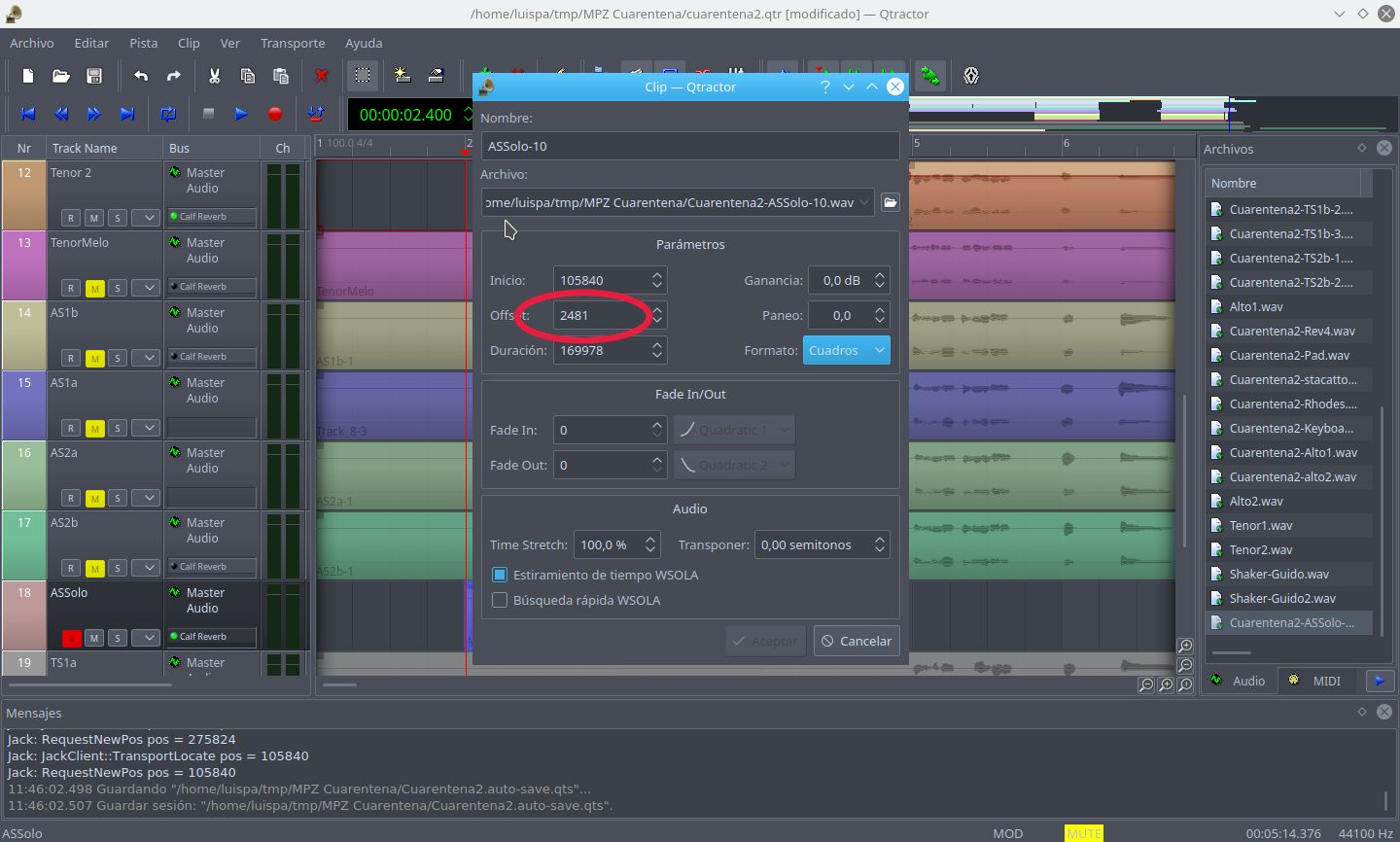
Task: Unmute the TenorMelo track
Action: [94, 288]
